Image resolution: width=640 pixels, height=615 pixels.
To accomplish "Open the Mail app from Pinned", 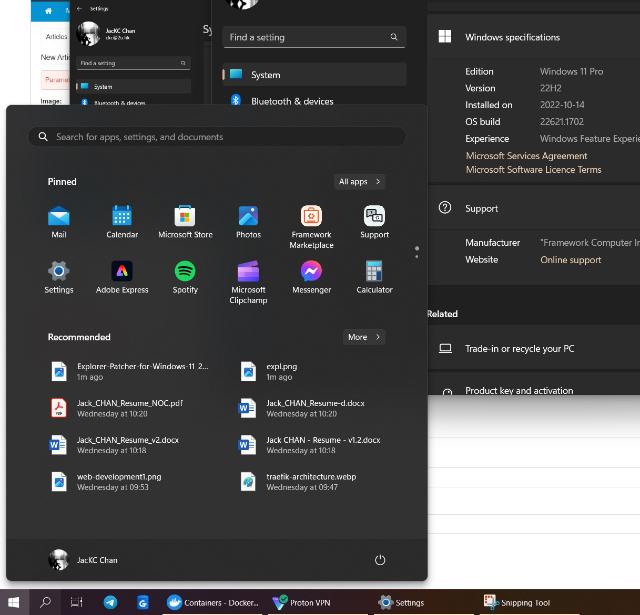I will pyautogui.click(x=59, y=222).
